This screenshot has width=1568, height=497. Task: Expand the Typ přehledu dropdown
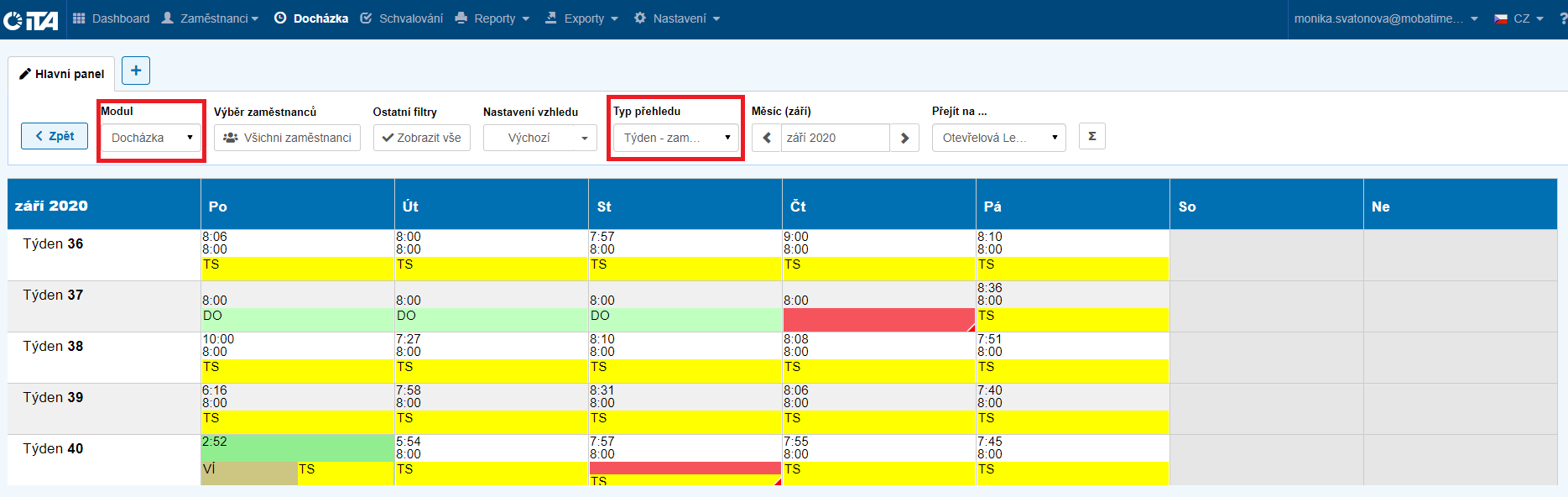click(675, 138)
